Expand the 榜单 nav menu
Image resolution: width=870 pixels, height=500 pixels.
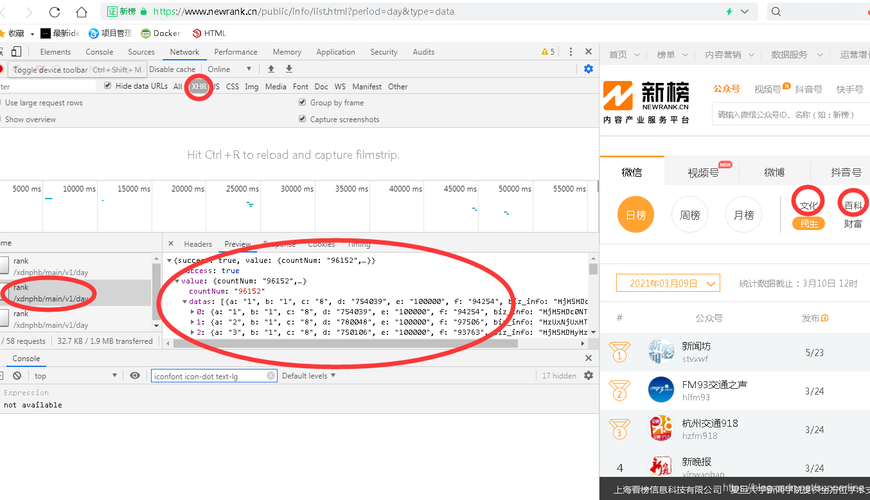[x=672, y=54]
